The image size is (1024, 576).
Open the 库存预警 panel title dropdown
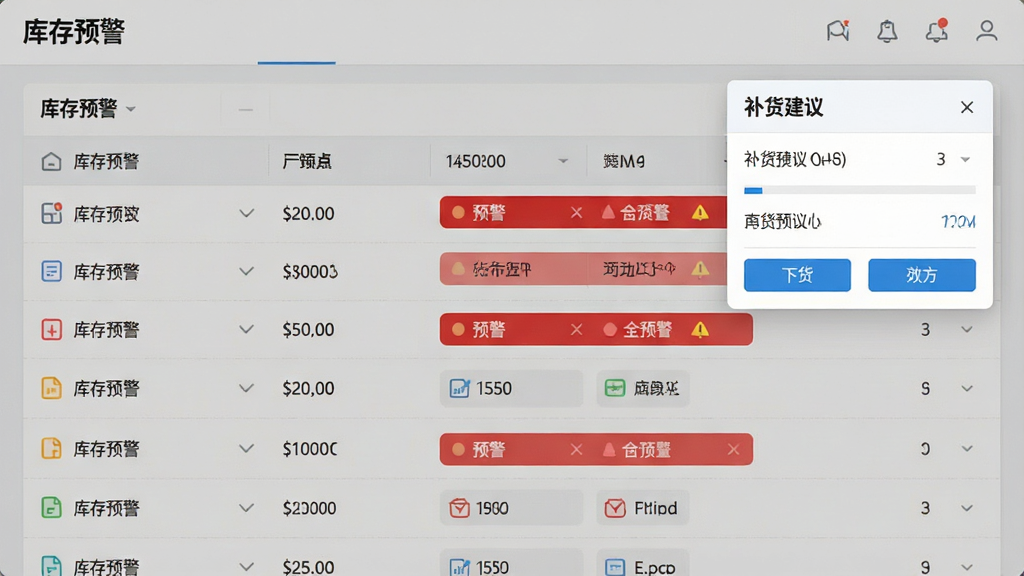tap(131, 108)
